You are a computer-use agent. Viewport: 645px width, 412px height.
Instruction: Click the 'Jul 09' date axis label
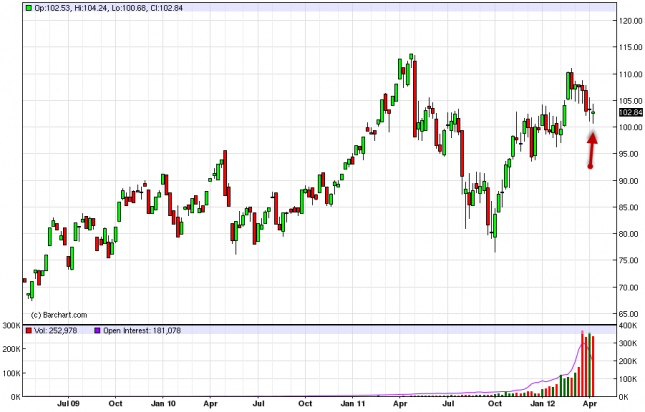[x=68, y=403]
